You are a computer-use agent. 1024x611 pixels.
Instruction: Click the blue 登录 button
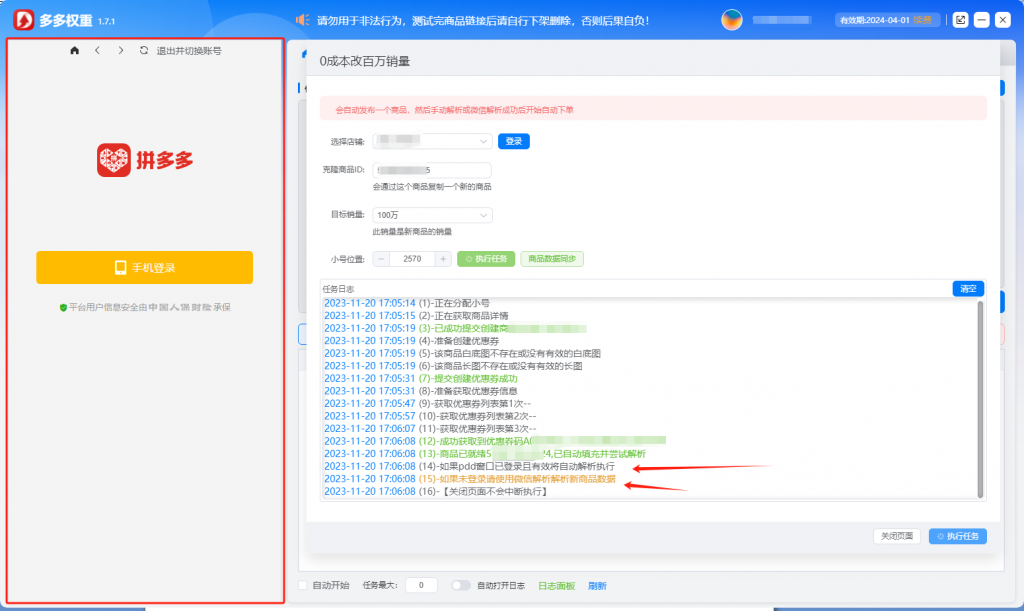(x=514, y=141)
